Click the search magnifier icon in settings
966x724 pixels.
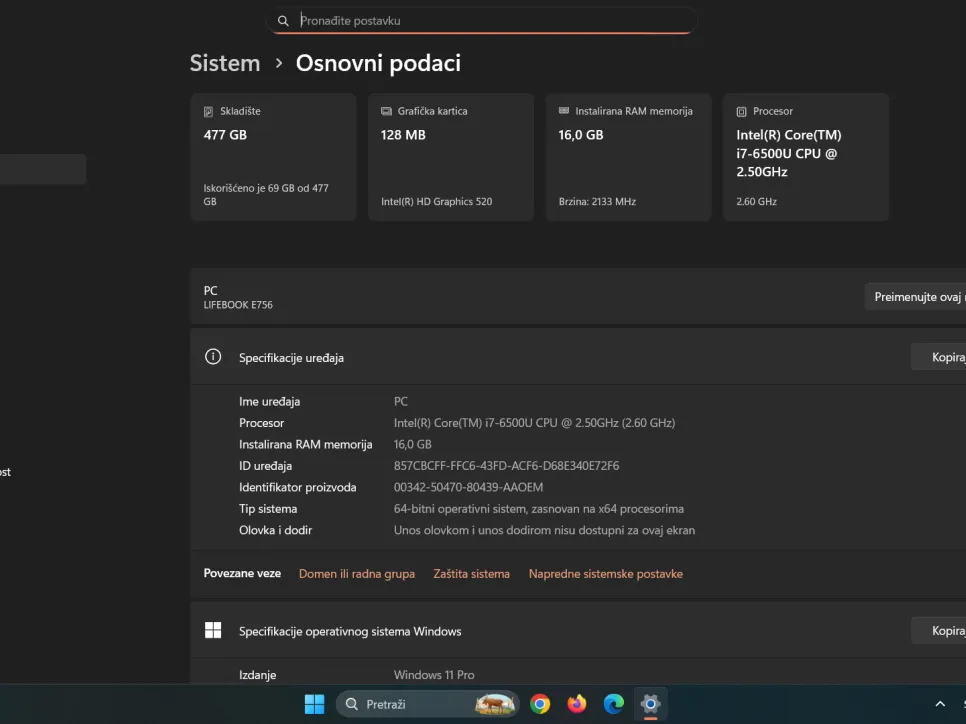[283, 21]
